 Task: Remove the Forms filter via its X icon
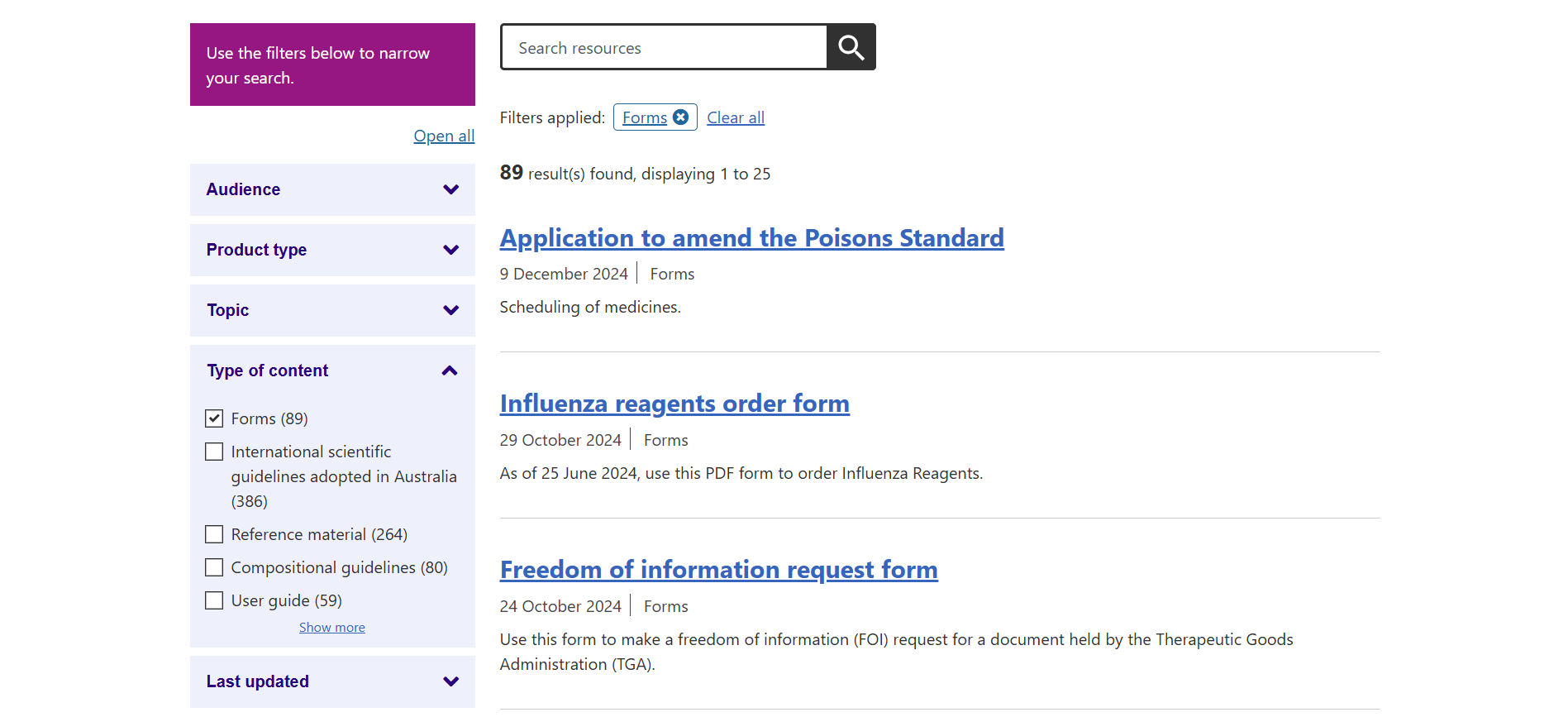tap(680, 117)
